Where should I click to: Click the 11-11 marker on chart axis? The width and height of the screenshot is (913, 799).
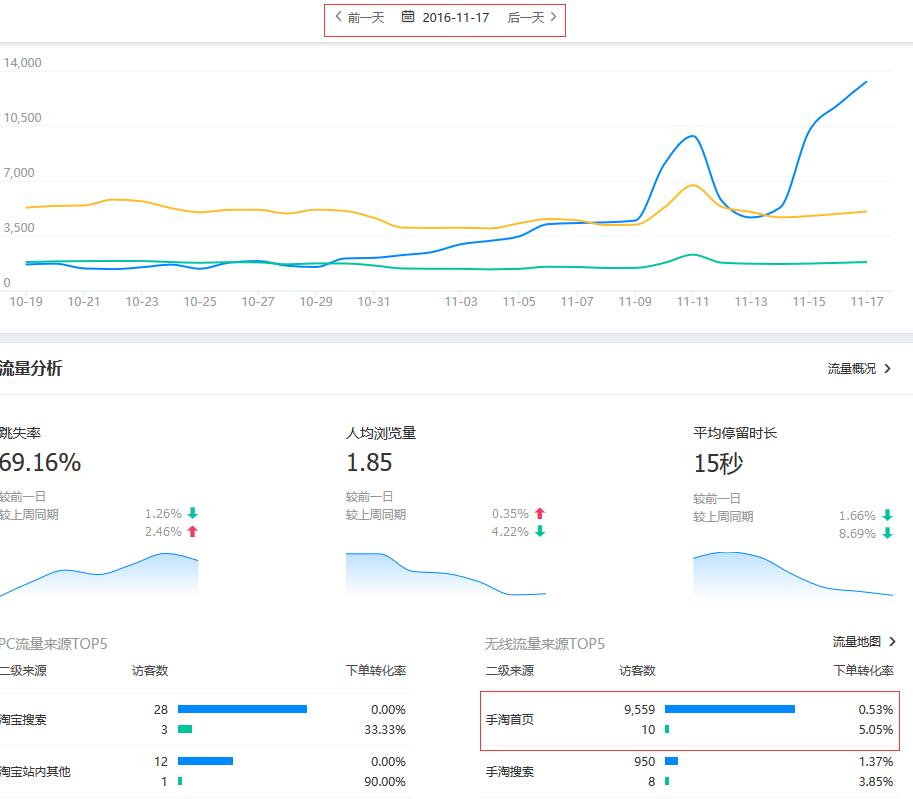pos(692,302)
